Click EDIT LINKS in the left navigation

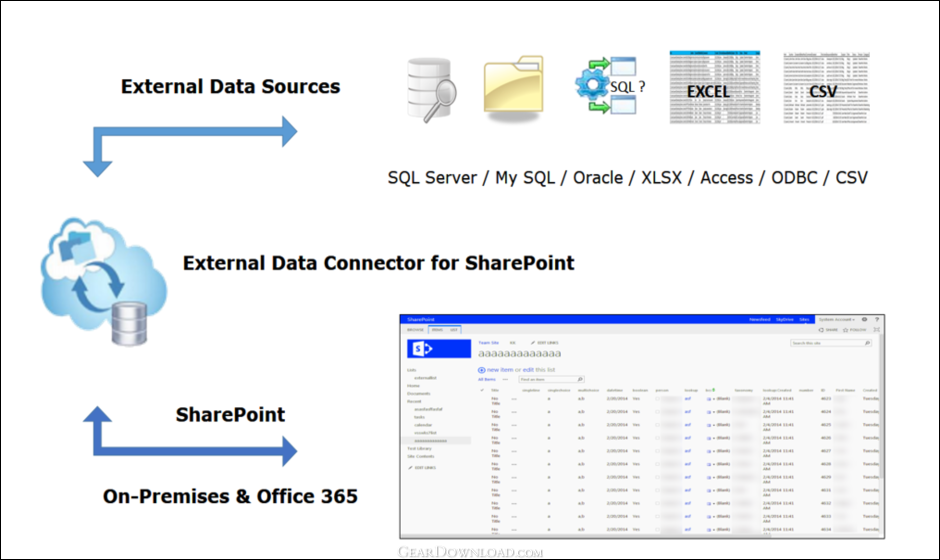(422, 468)
